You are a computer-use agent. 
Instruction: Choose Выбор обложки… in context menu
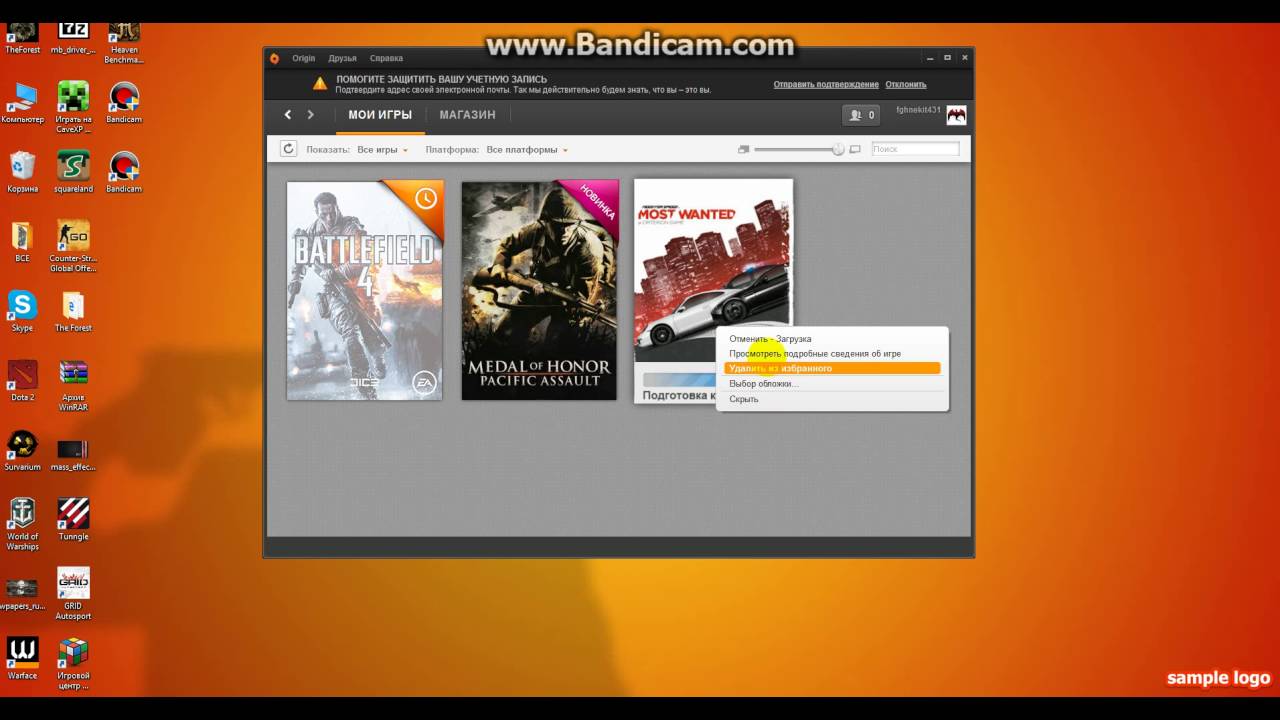(x=764, y=384)
